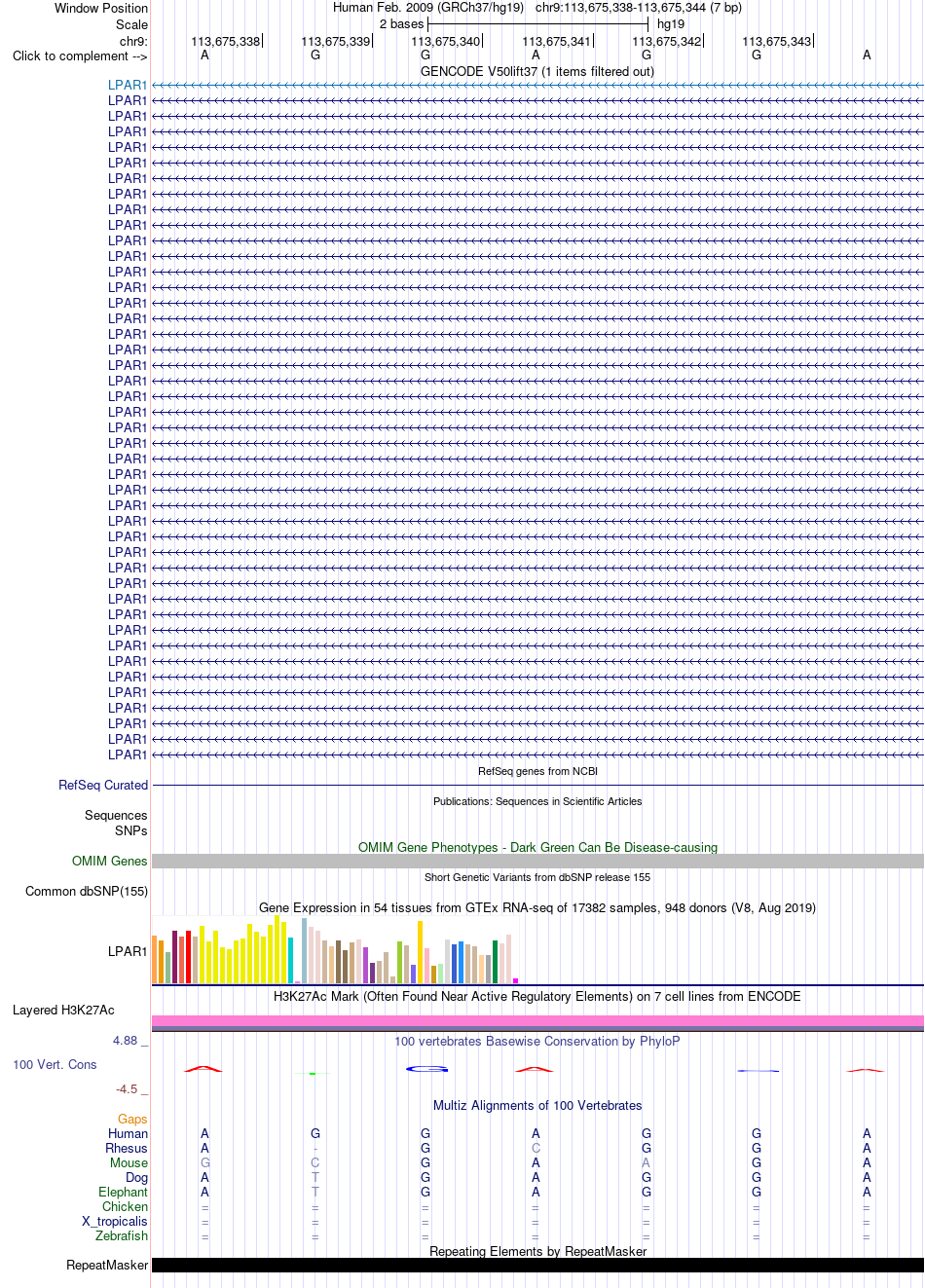Click the orange Gaps label

(x=132, y=1120)
